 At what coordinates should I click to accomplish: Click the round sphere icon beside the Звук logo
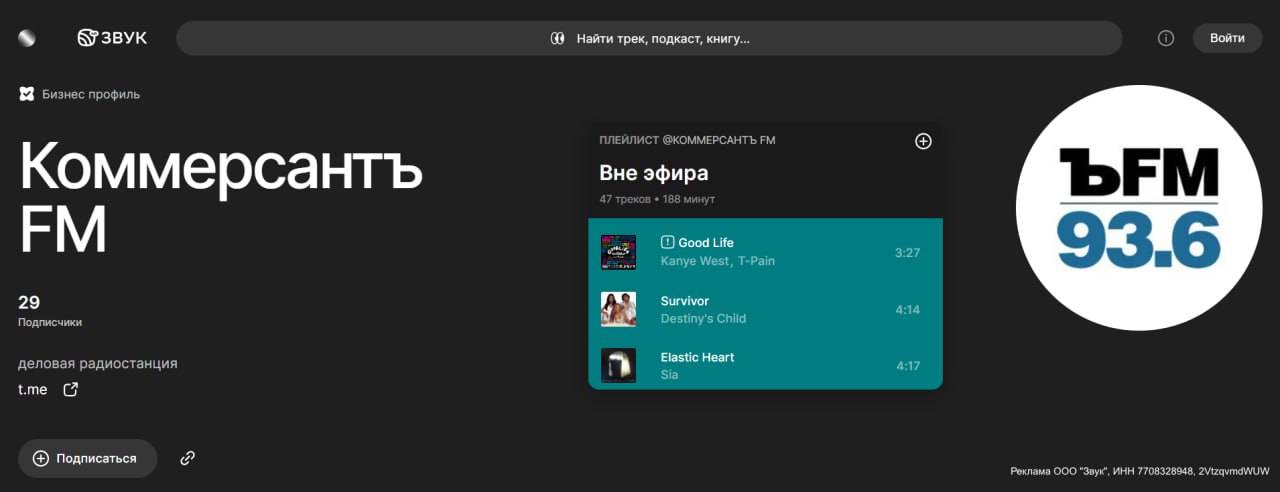(27, 38)
